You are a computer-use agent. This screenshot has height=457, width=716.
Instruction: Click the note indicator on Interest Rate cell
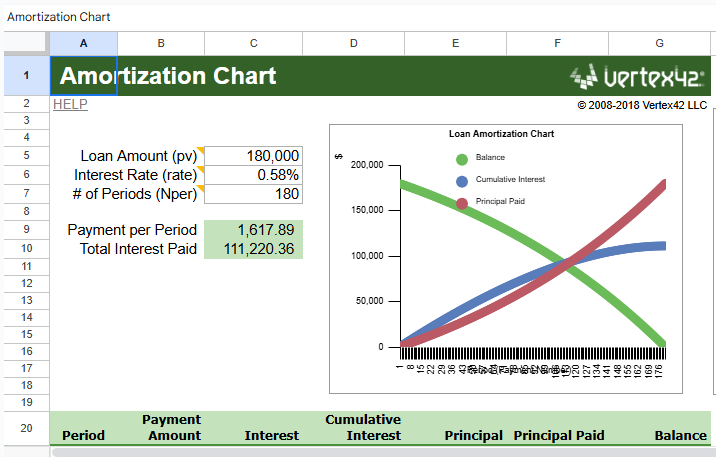[x=199, y=169]
